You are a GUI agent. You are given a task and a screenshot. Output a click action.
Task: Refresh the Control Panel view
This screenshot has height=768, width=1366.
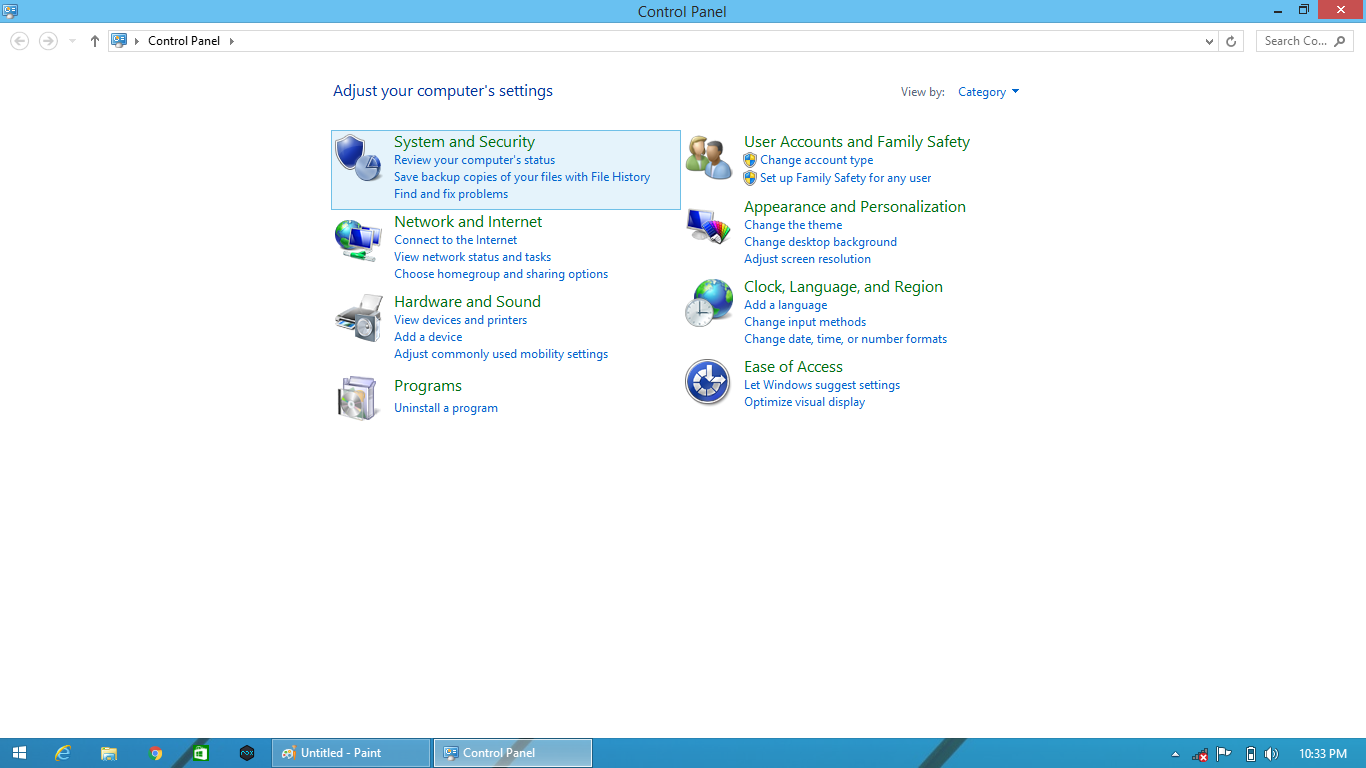point(1231,41)
